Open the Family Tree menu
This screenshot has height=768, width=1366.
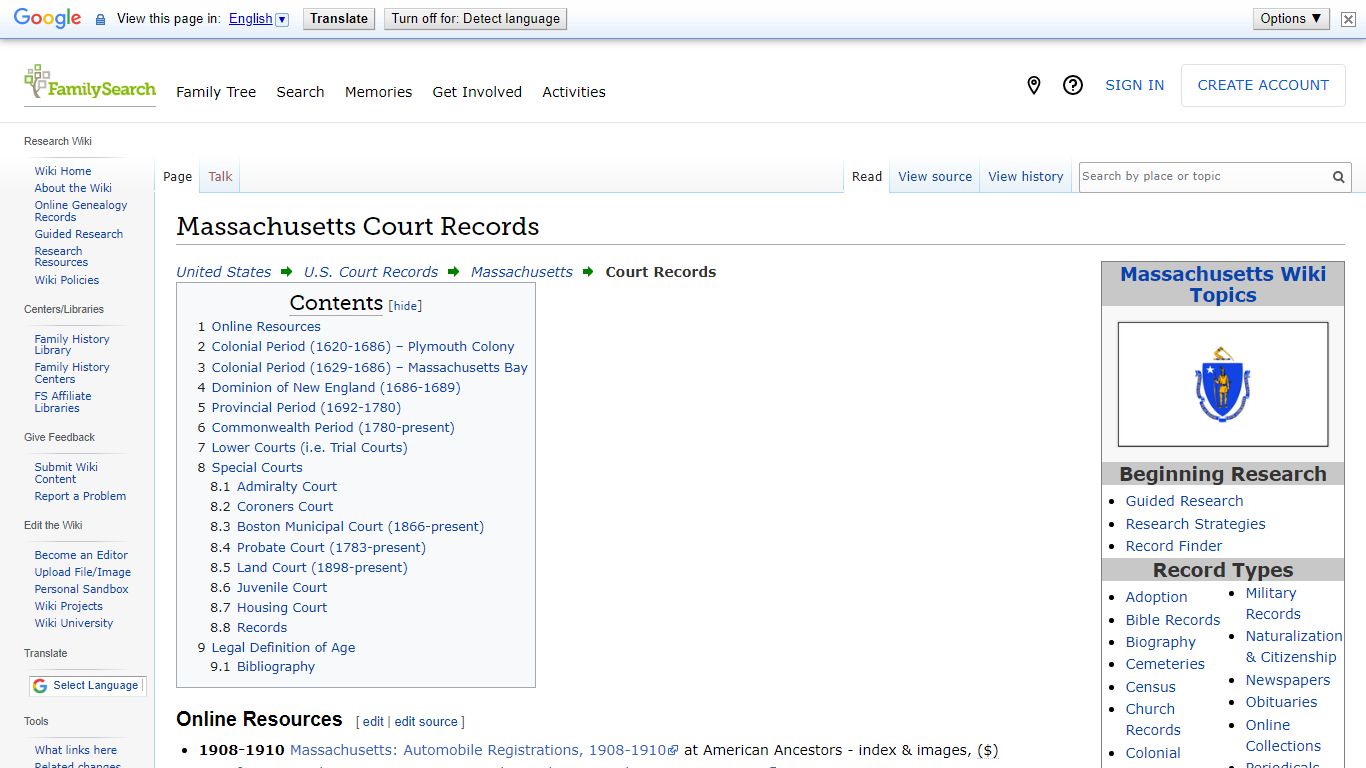pyautogui.click(x=216, y=92)
